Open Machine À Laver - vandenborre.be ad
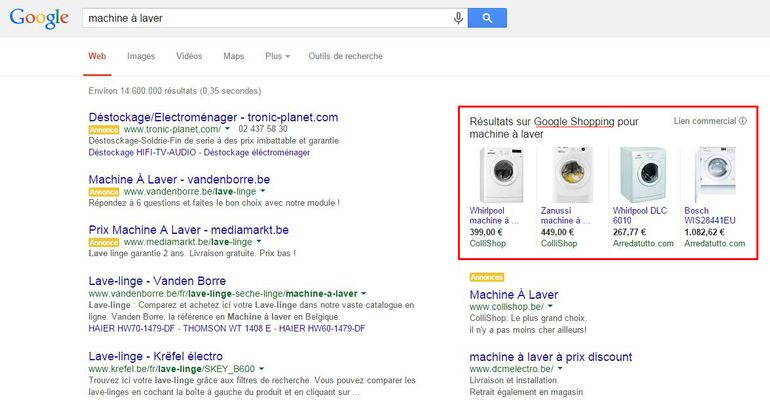Viewport: 770px width, 407px height. pyautogui.click(x=179, y=179)
